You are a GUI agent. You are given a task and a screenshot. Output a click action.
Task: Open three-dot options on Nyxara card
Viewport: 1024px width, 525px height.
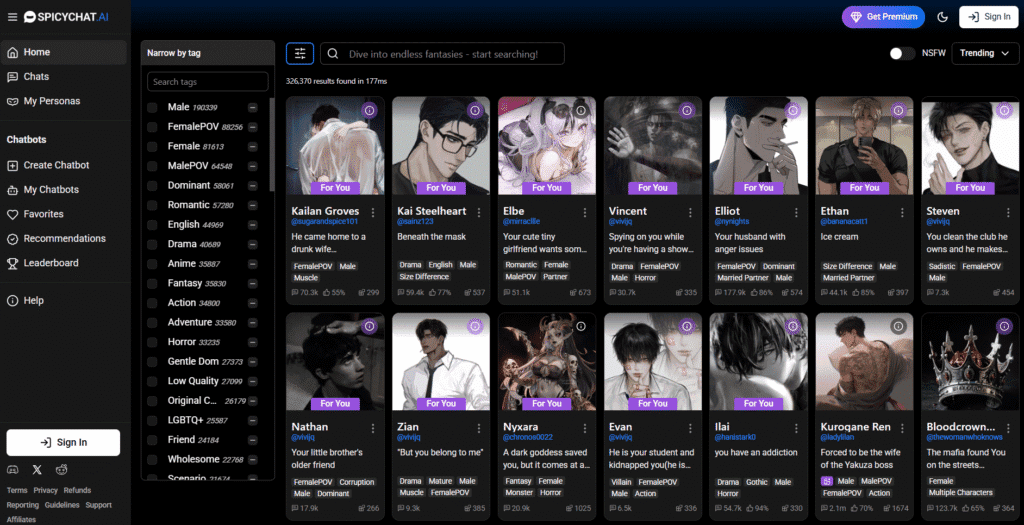click(x=585, y=428)
